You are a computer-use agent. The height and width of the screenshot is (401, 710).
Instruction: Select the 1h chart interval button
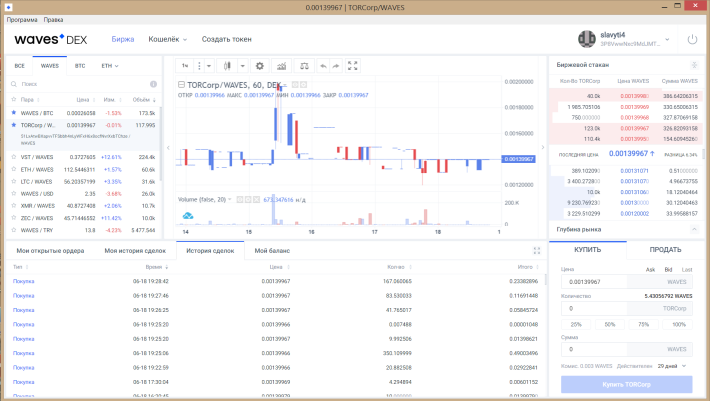tap(185, 66)
